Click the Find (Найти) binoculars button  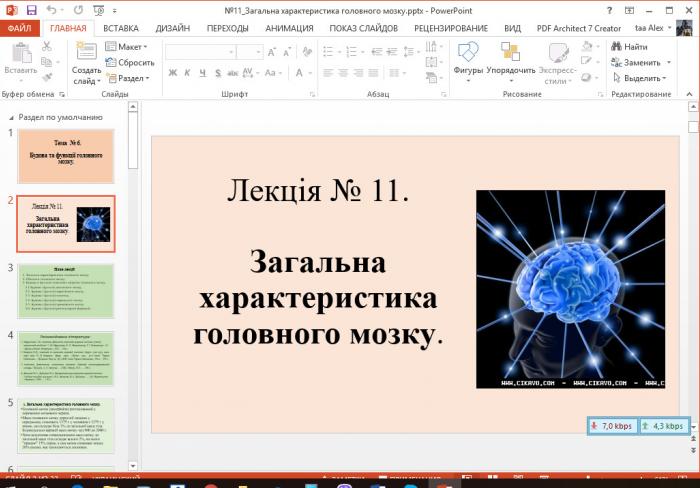[629, 47]
